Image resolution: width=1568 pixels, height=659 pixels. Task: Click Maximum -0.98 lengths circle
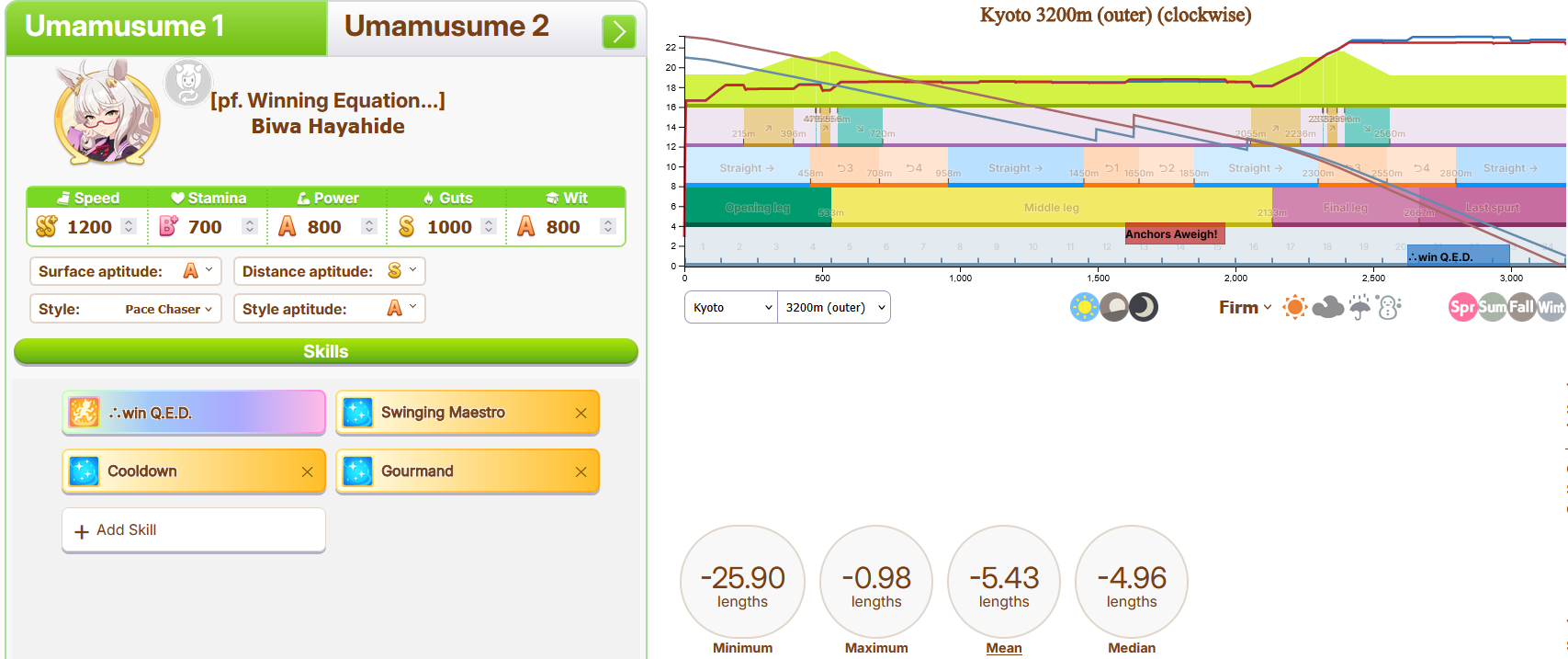[x=876, y=582]
